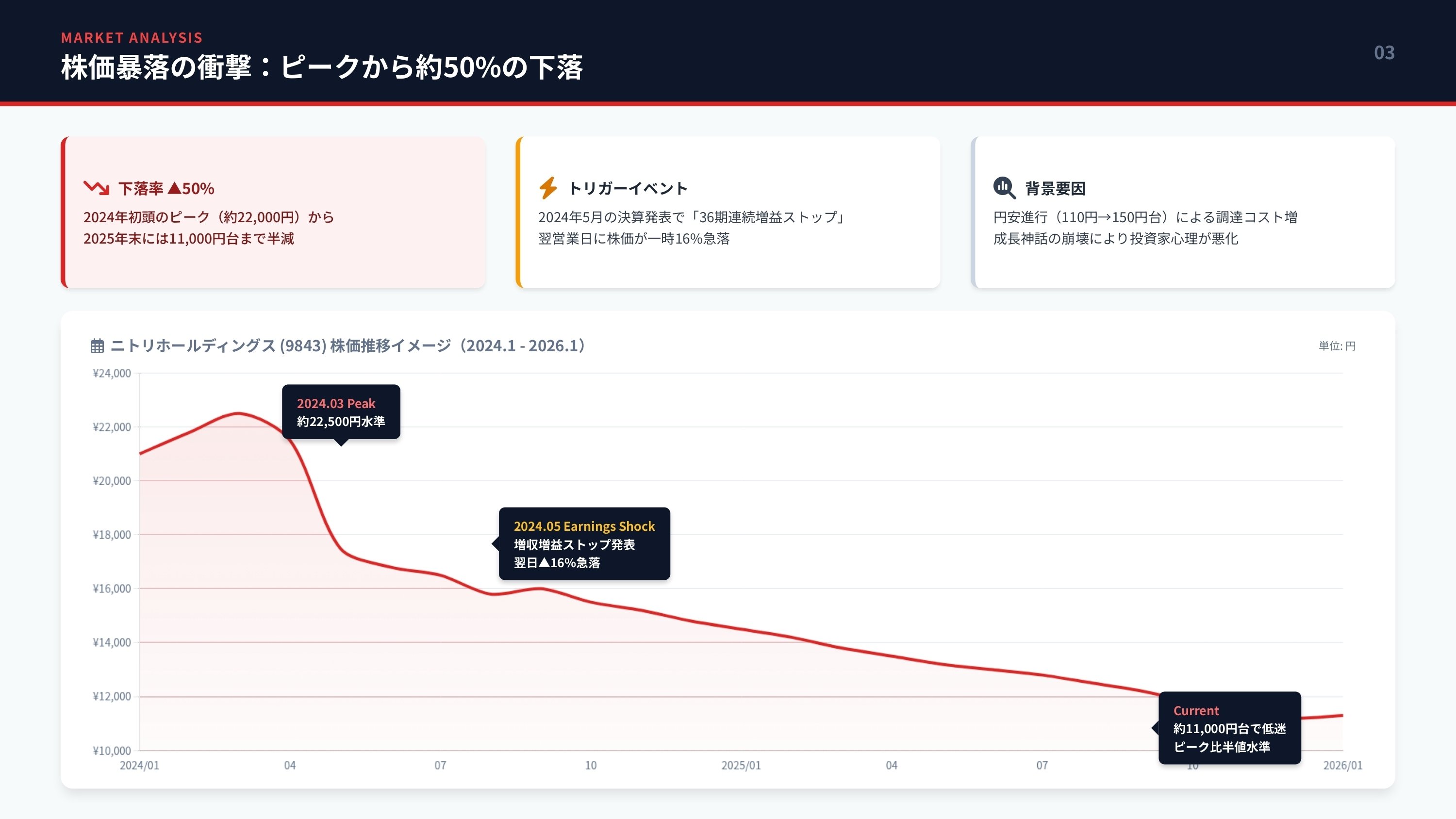Select the MARKET ANALYSIS header label
This screenshot has width=1456, height=819.
132,38
